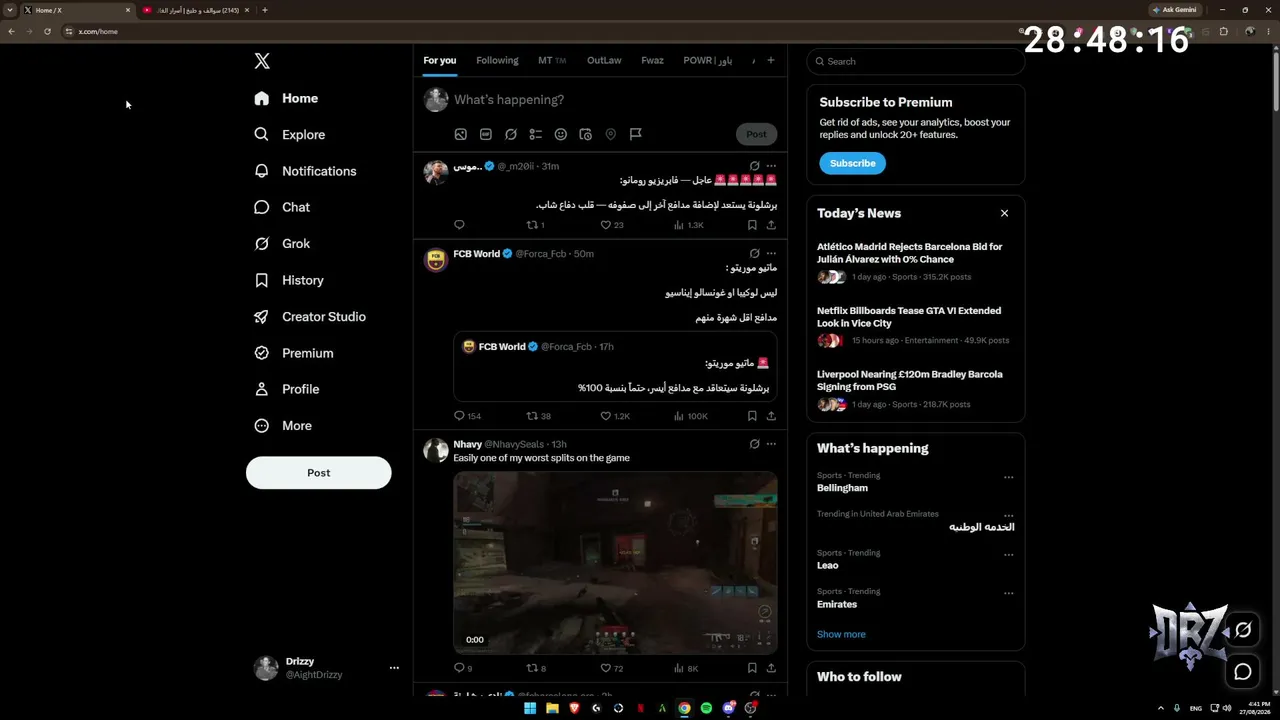Open more options for Emirates trend
This screenshot has height=720, width=1280.
point(1008,593)
